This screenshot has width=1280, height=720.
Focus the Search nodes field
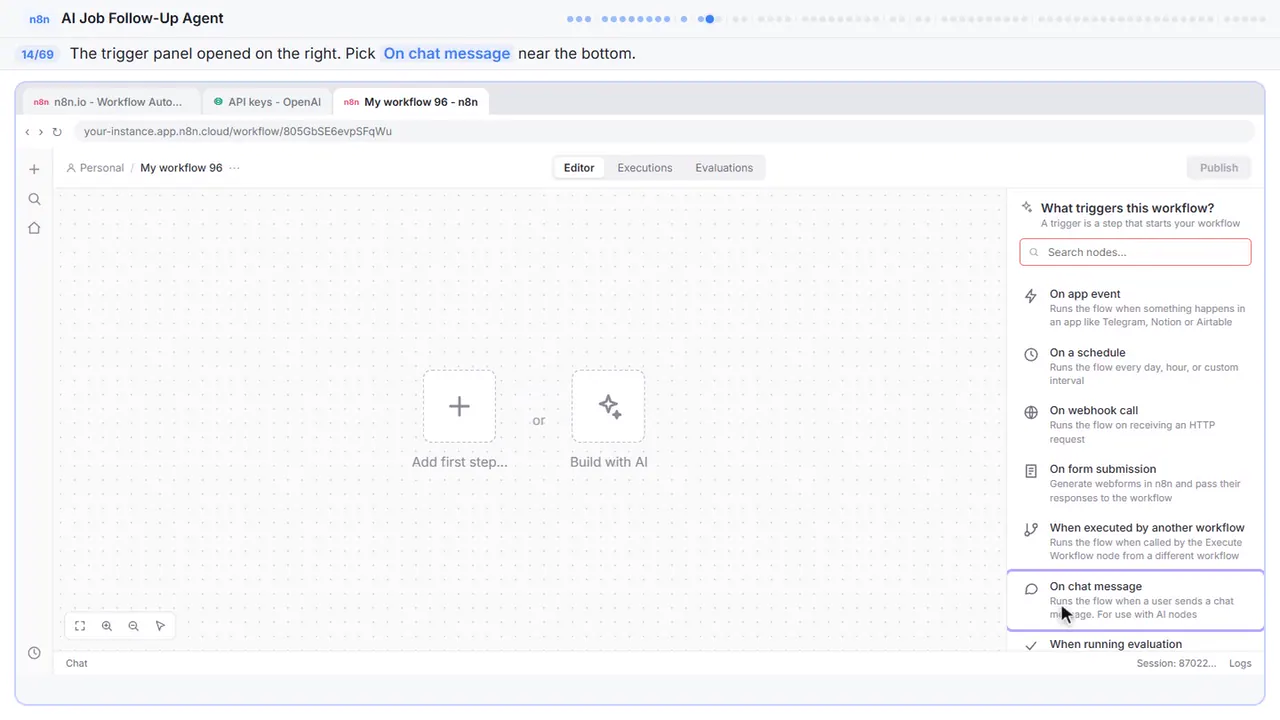tap(1136, 252)
